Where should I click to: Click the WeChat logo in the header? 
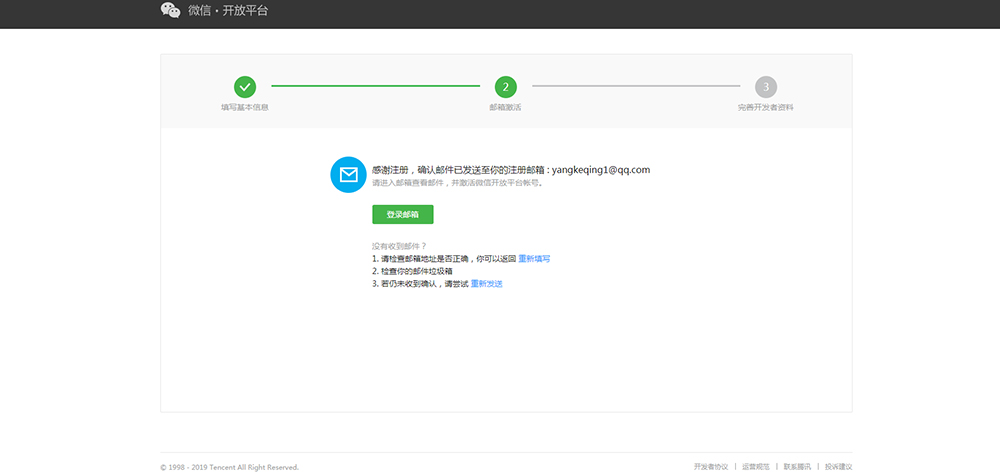tap(171, 11)
